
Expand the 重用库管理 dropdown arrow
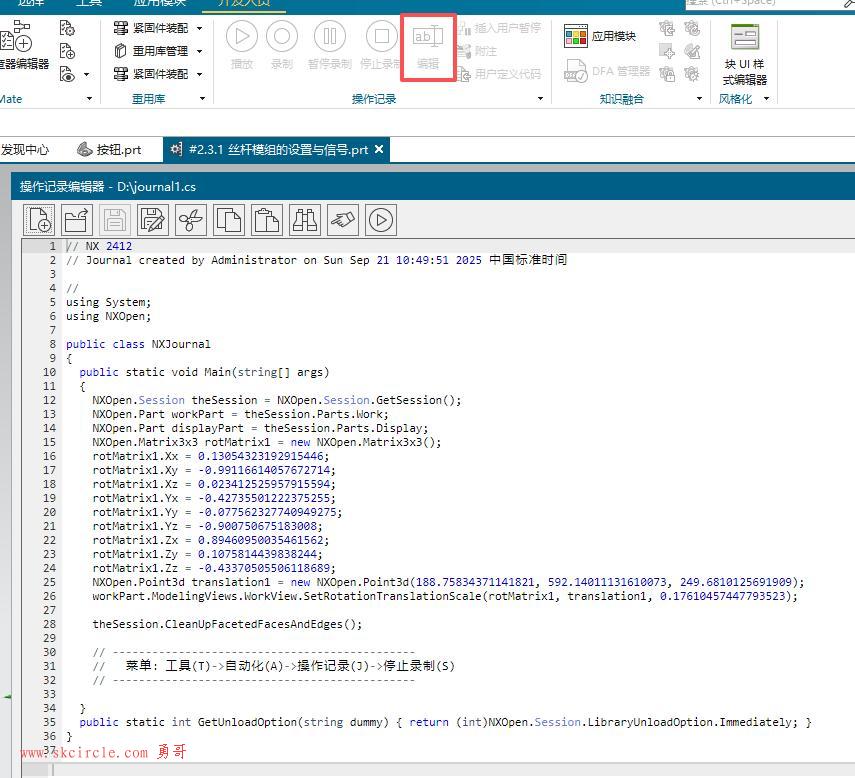click(200, 51)
